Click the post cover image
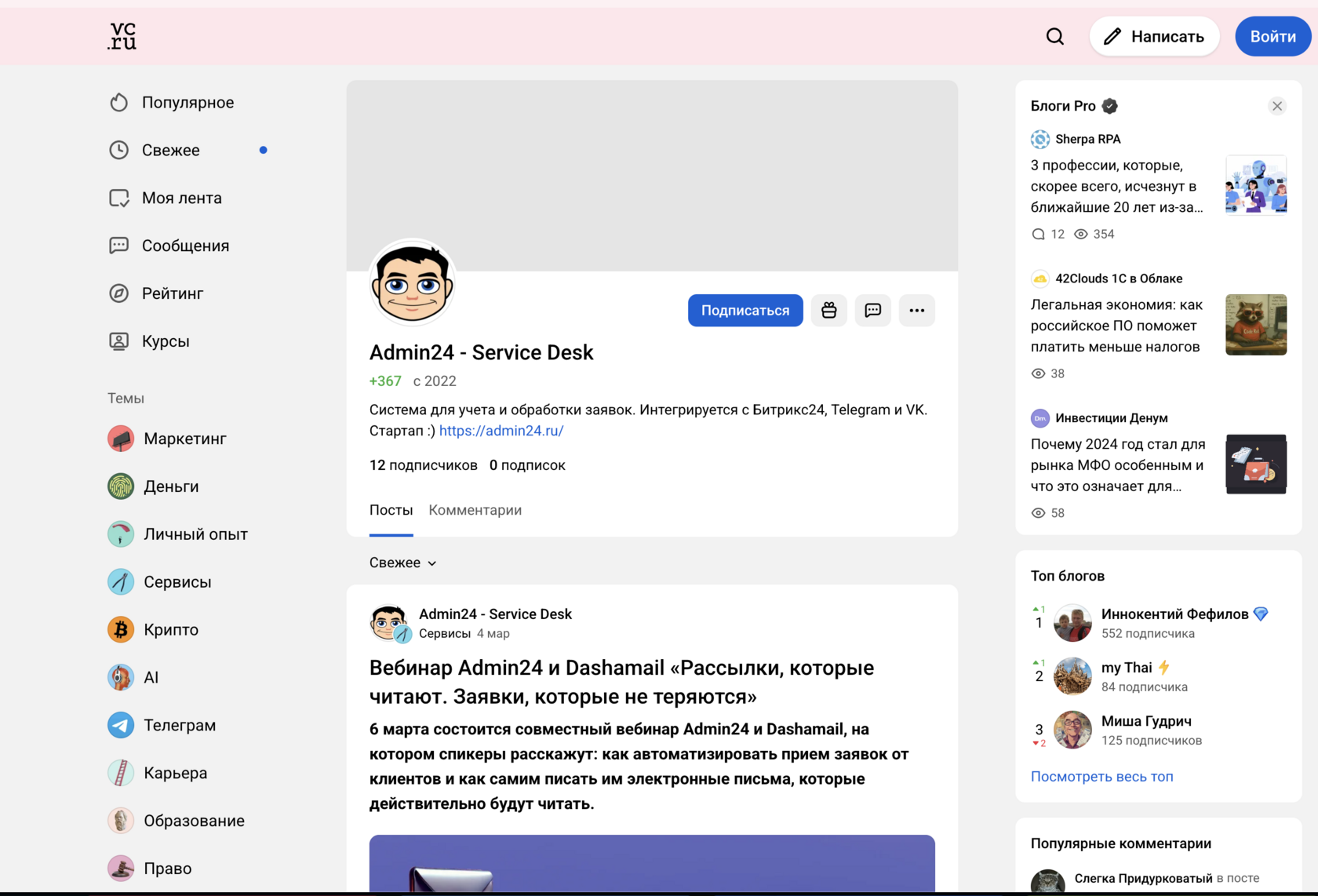This screenshot has width=1318, height=896. click(652, 863)
